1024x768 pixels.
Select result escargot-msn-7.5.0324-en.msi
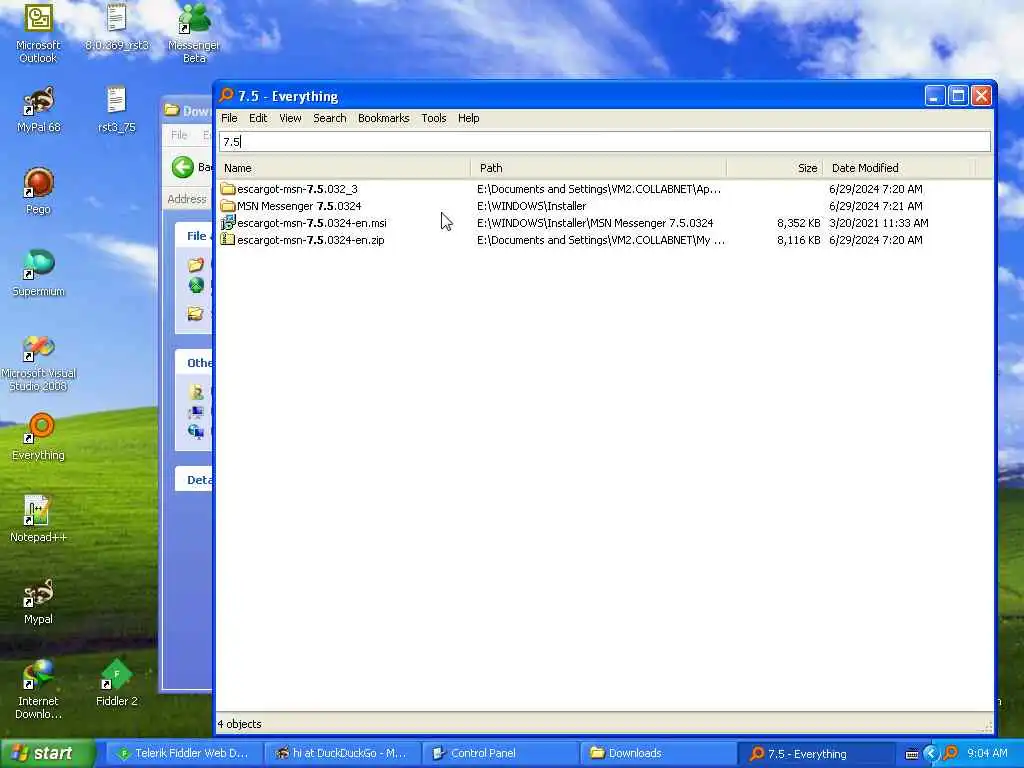click(x=312, y=223)
